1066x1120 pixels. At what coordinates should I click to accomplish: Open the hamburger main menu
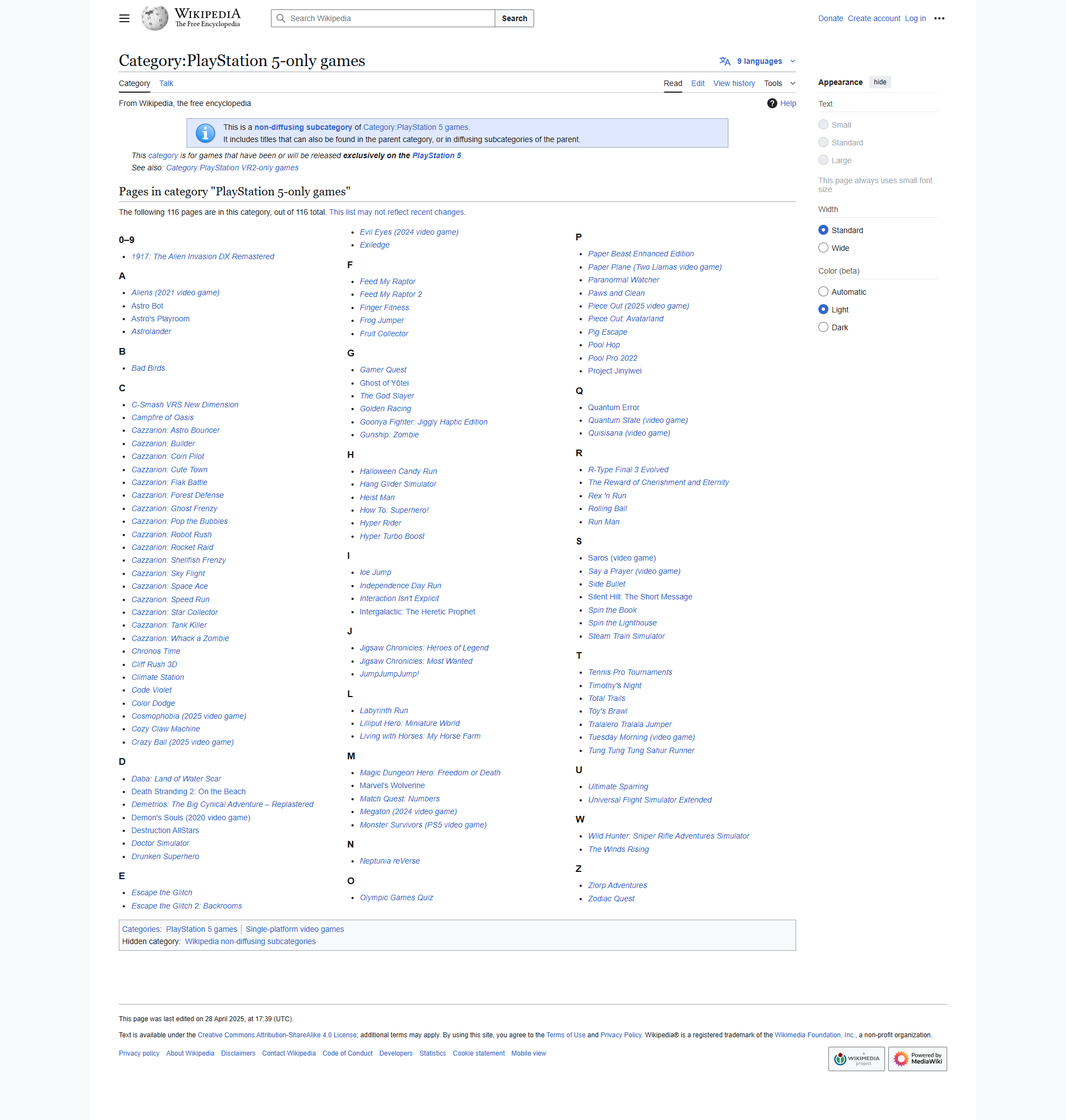[124, 18]
